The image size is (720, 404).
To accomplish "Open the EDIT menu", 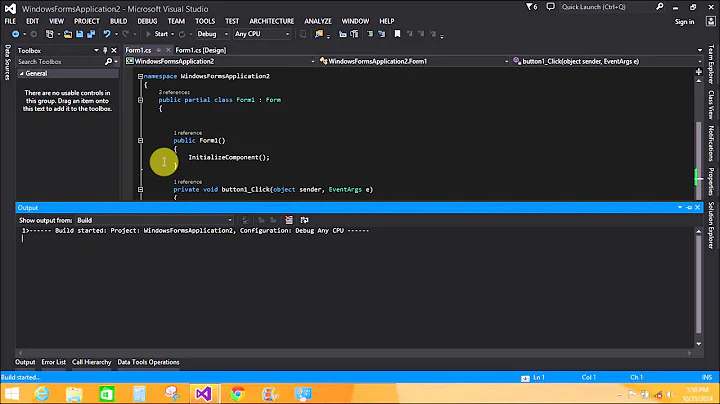I will click(33, 21).
